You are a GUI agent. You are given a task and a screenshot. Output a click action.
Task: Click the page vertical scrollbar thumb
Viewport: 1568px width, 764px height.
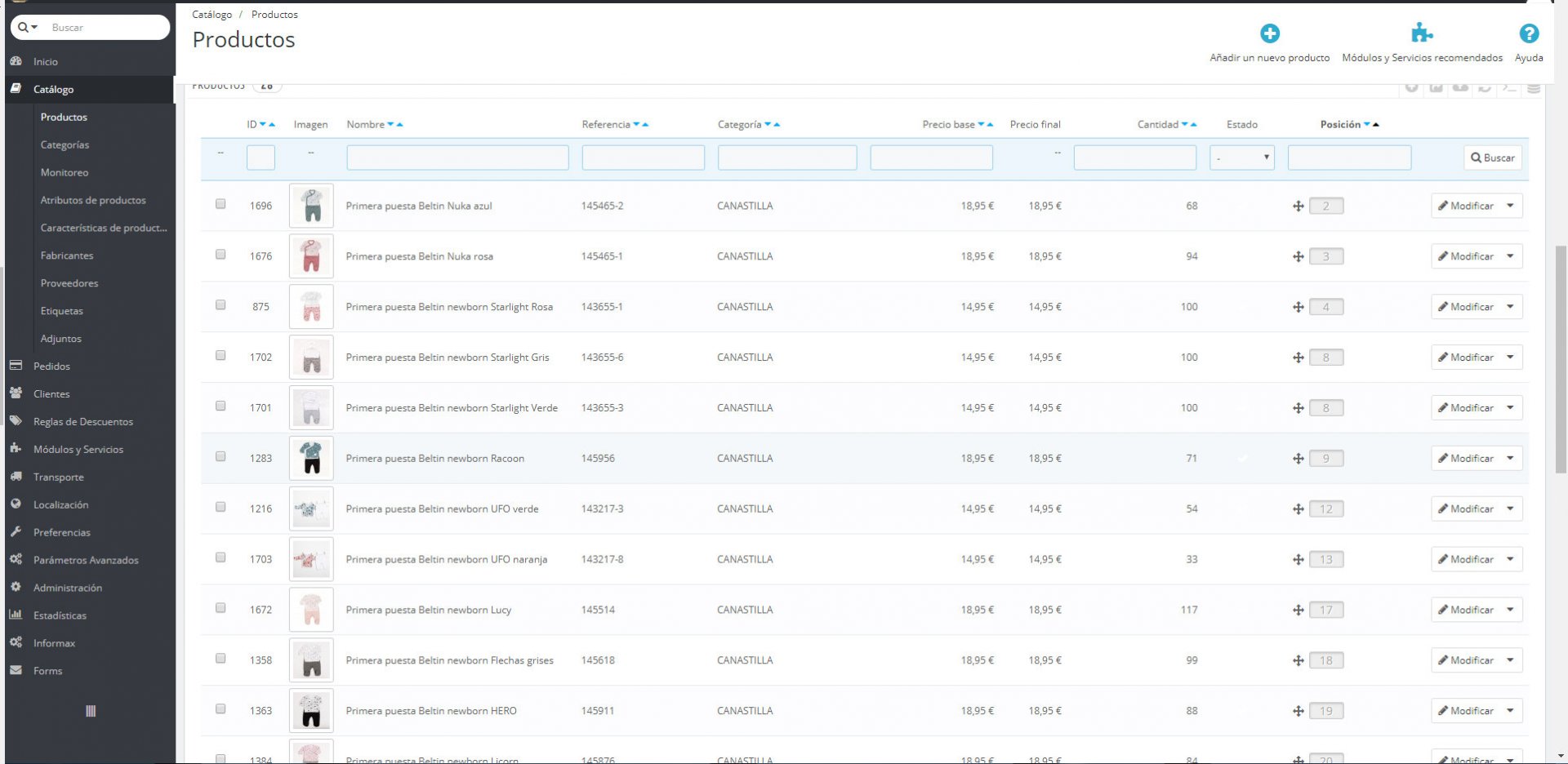point(1561,359)
